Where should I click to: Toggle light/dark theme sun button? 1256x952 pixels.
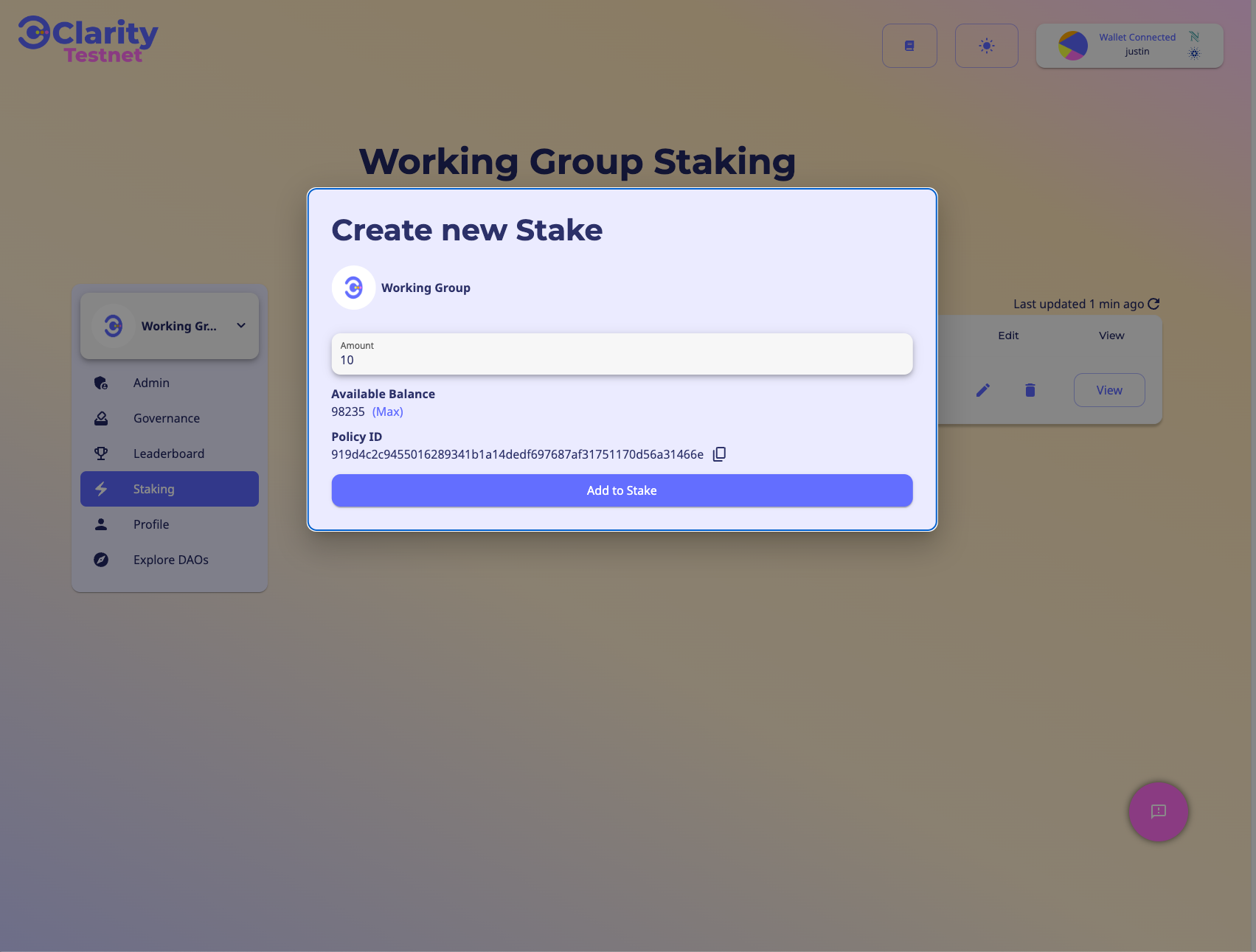pyautogui.click(x=986, y=46)
